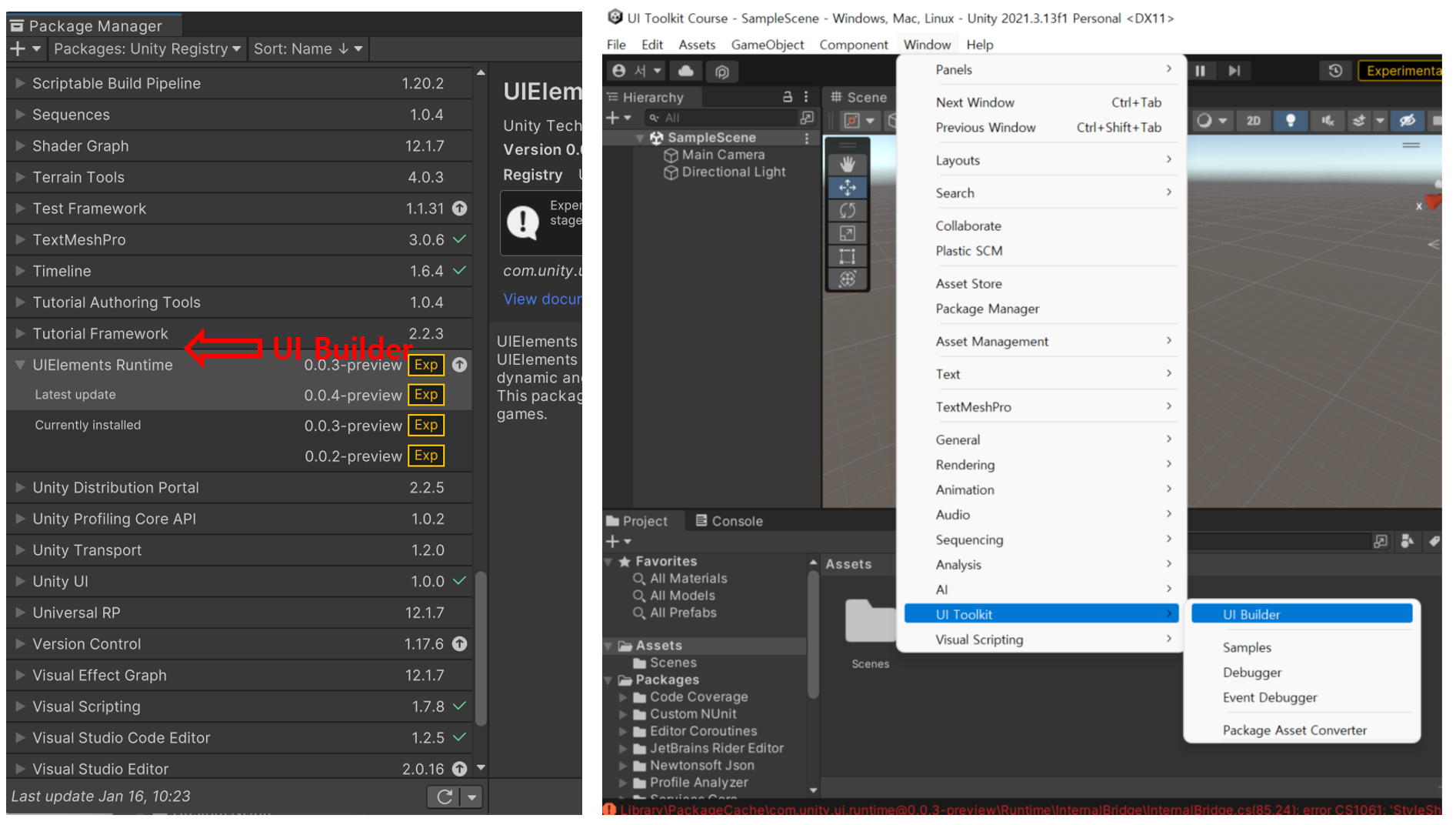The height and width of the screenshot is (825, 1456).
Task: Select Package Manager in Window menu
Action: (987, 309)
